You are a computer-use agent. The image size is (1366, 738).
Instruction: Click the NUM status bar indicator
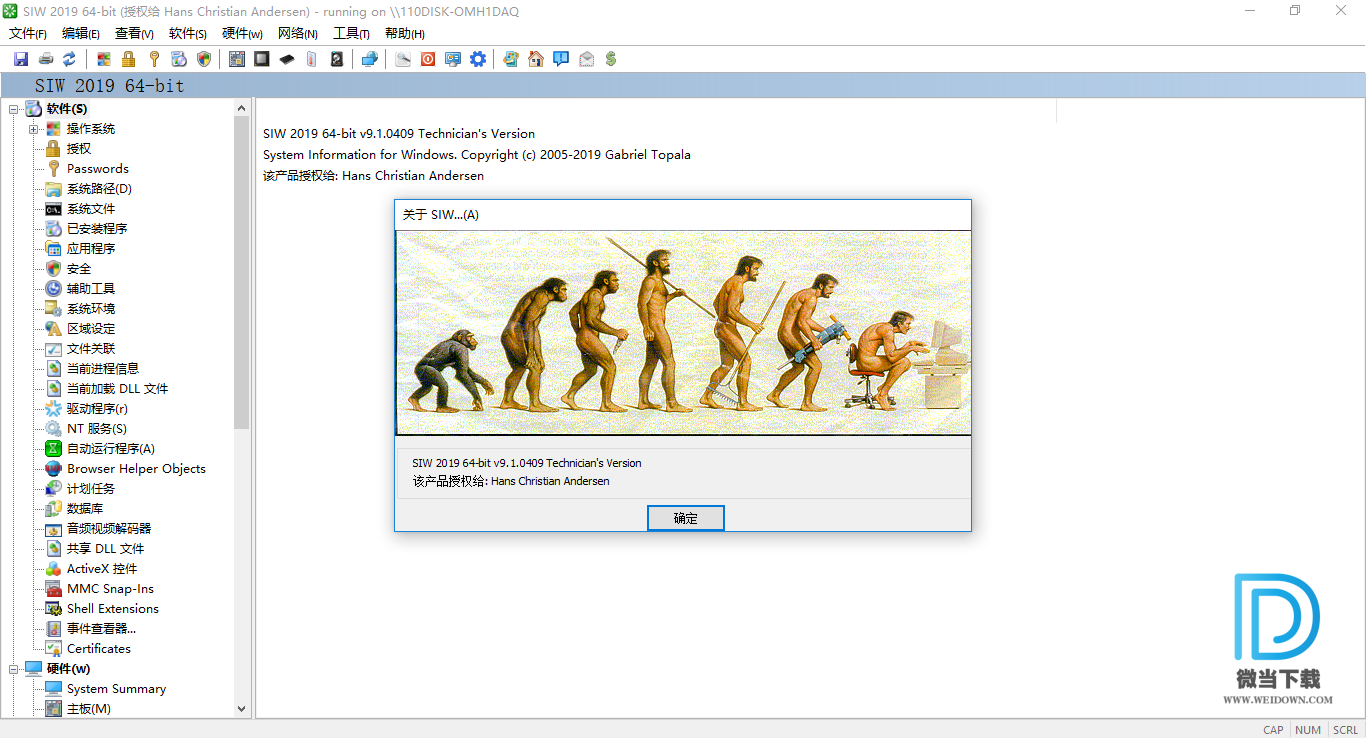point(1308,730)
